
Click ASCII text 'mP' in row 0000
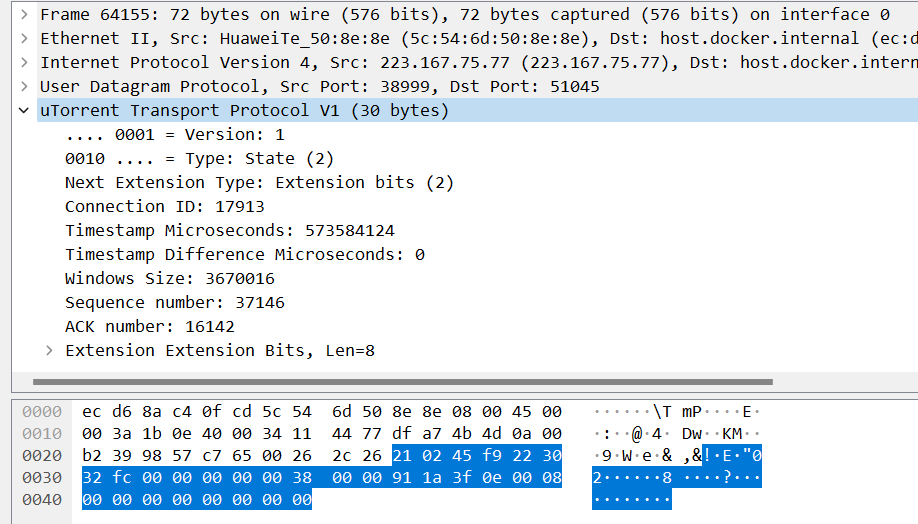tap(691, 412)
